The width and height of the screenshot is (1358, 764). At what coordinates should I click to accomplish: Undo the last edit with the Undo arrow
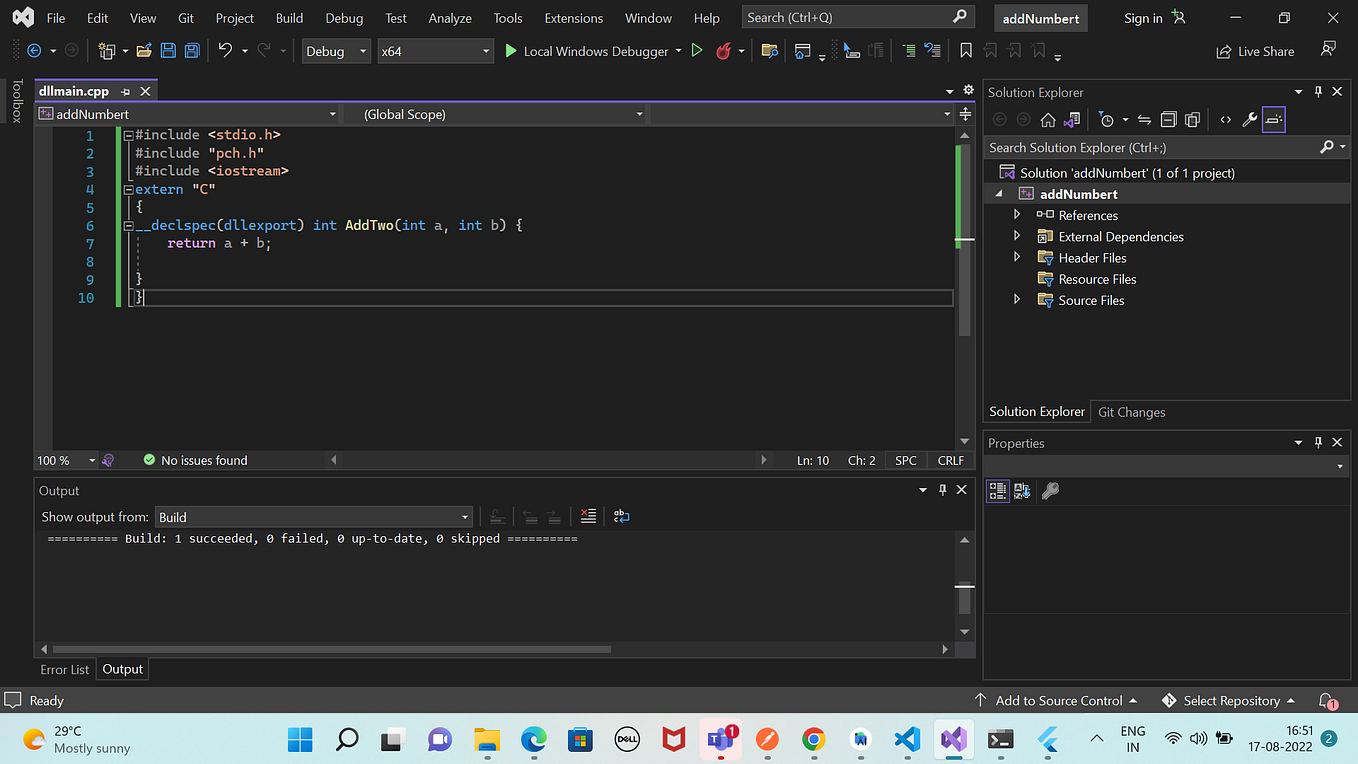pos(225,51)
